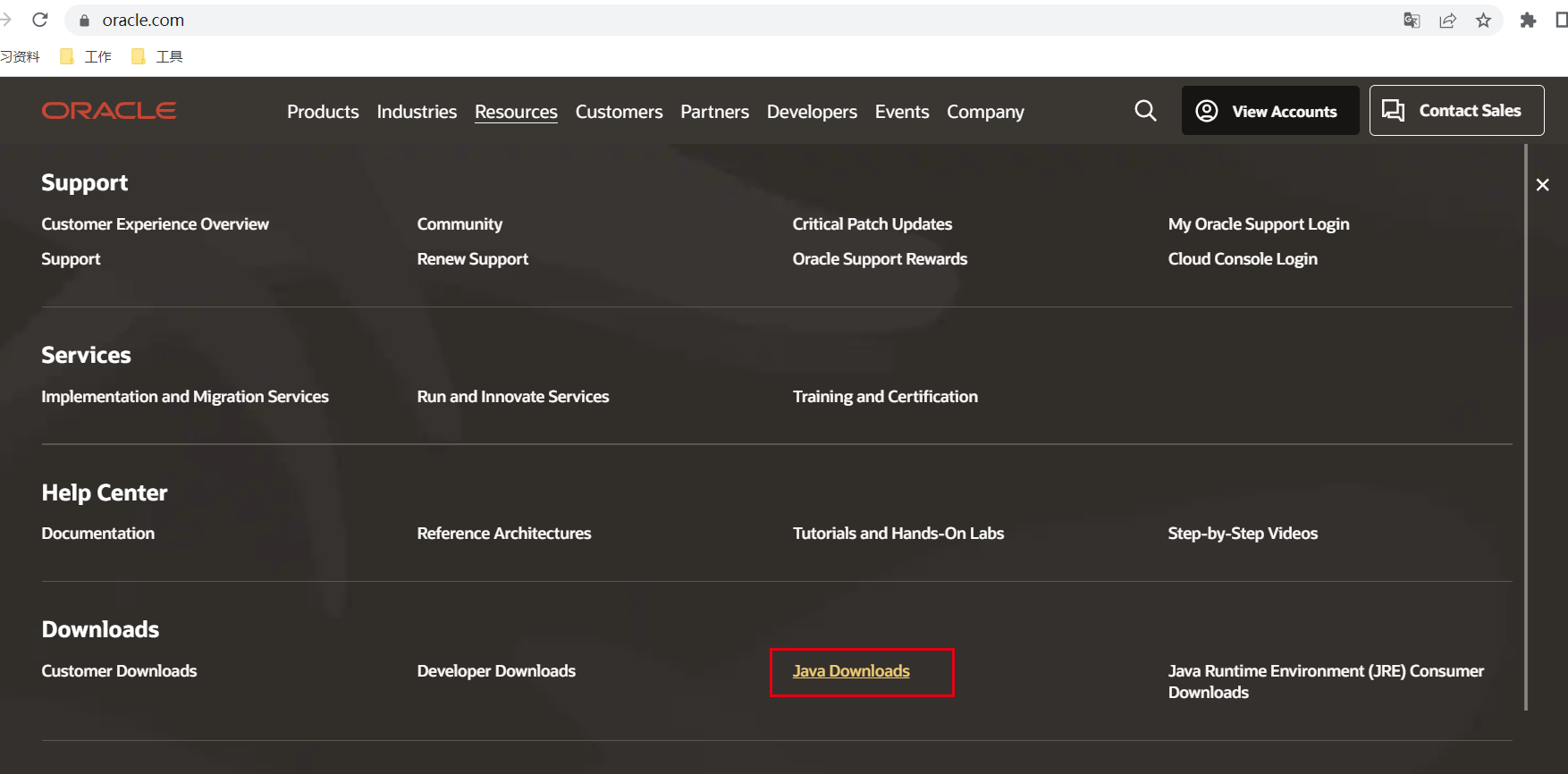Open the Renew Support link
Screen dimensions: 1568x774
point(472,259)
